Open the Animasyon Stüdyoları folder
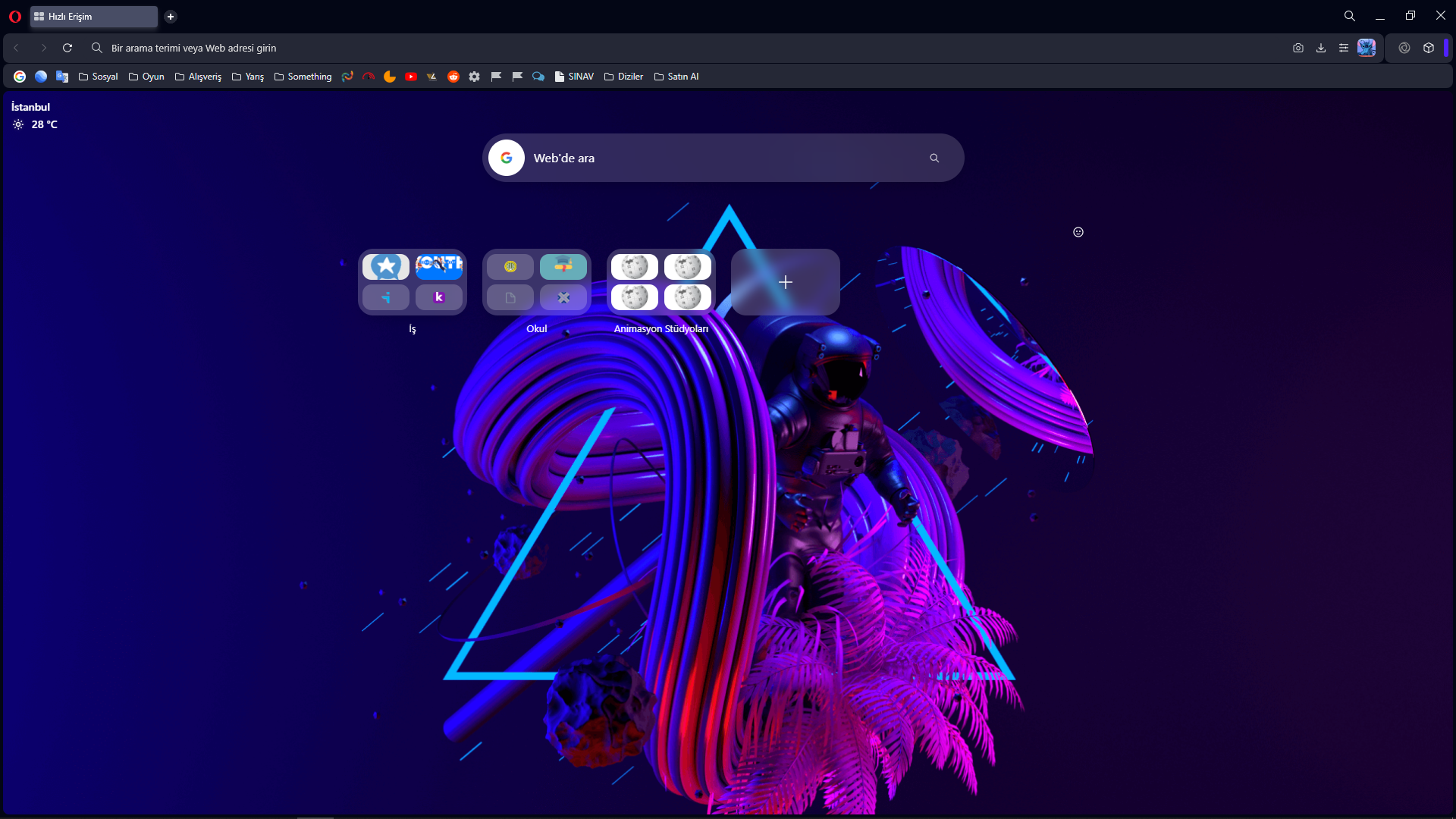Screen dimensions: 1456x819 [x=661, y=282]
